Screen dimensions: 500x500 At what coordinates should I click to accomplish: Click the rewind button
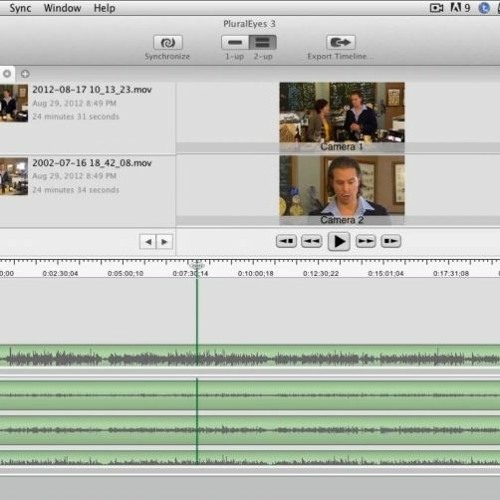[x=312, y=241]
